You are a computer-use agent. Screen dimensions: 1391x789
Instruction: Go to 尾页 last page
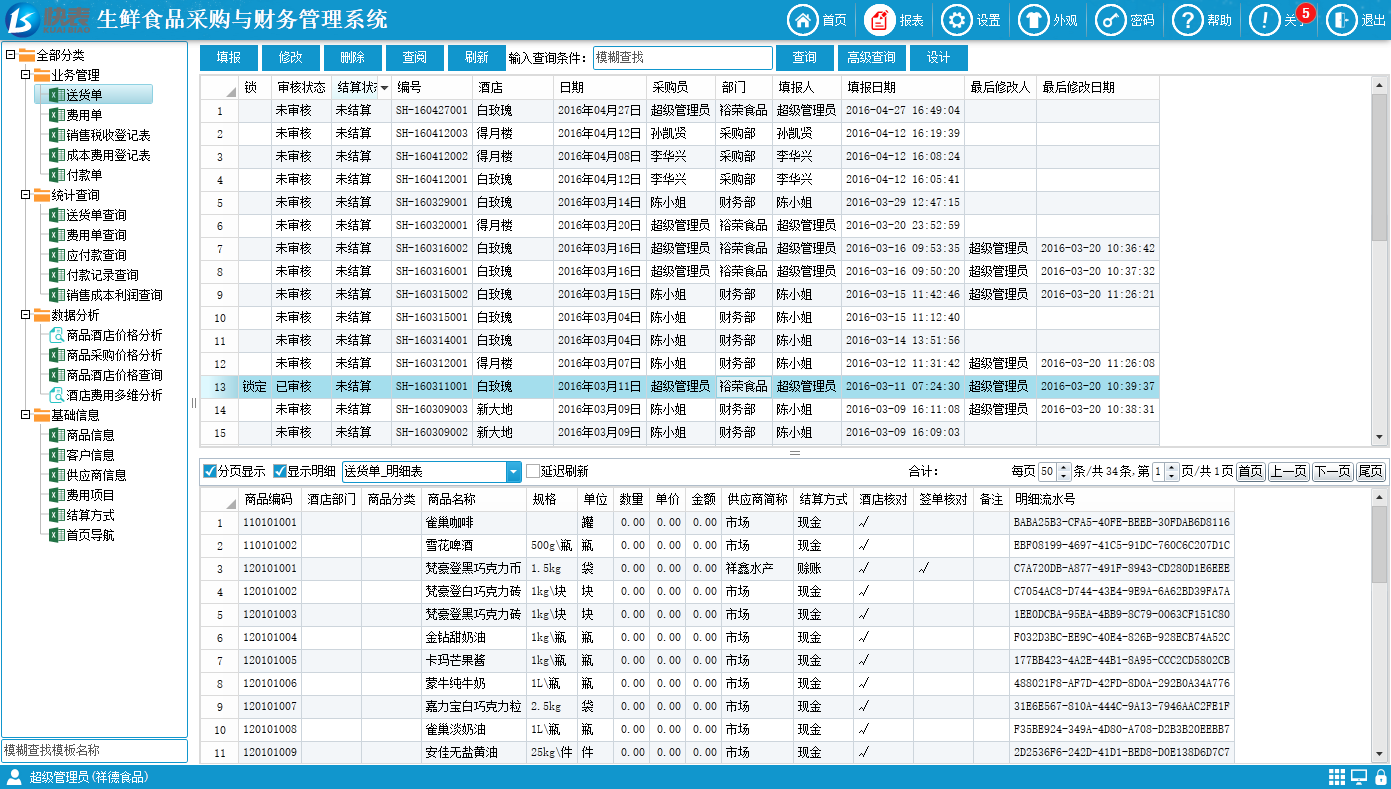(1370, 472)
